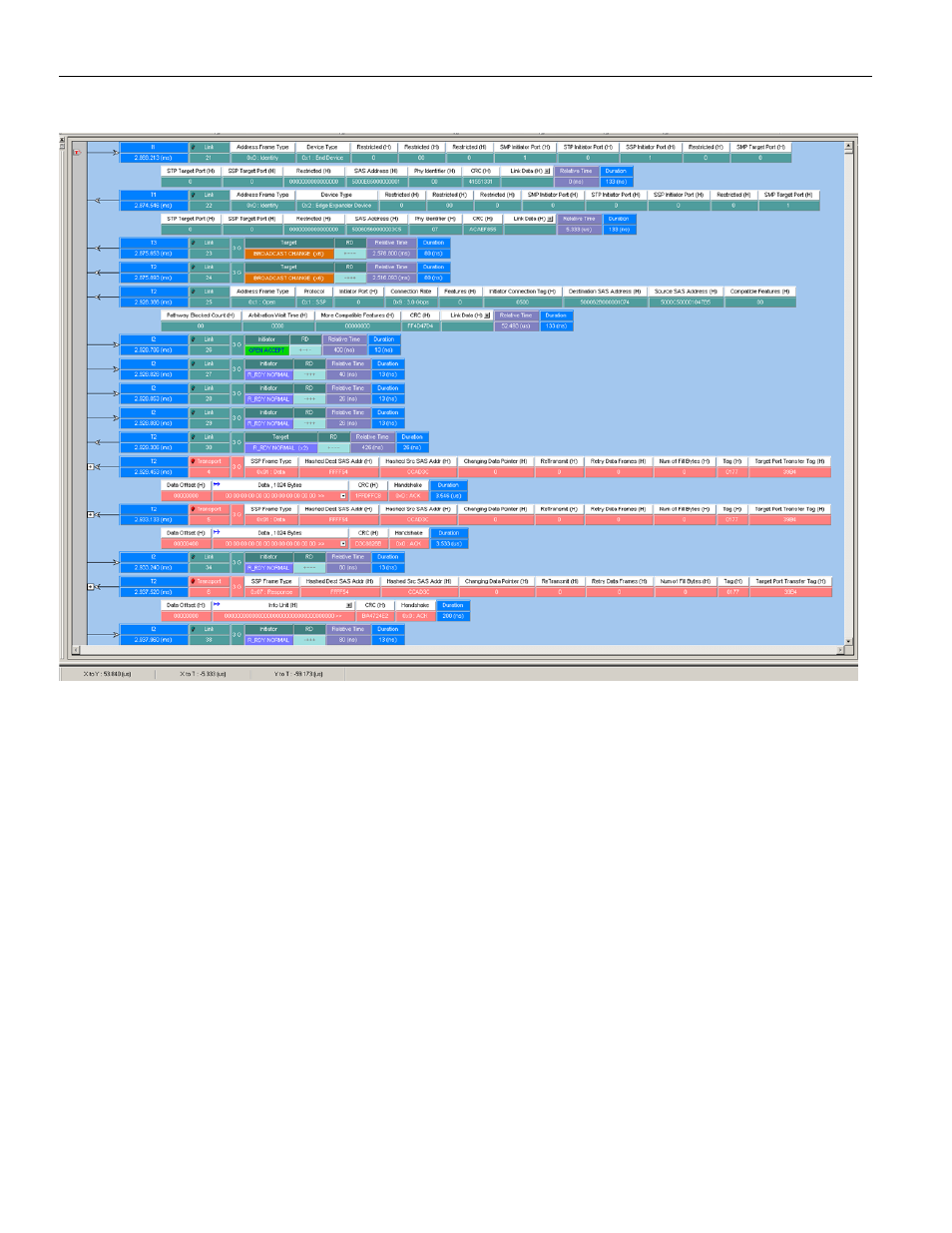Click the vertical scrollbar up arrow
This screenshot has height=1233, width=952.
pyautogui.click(x=849, y=147)
